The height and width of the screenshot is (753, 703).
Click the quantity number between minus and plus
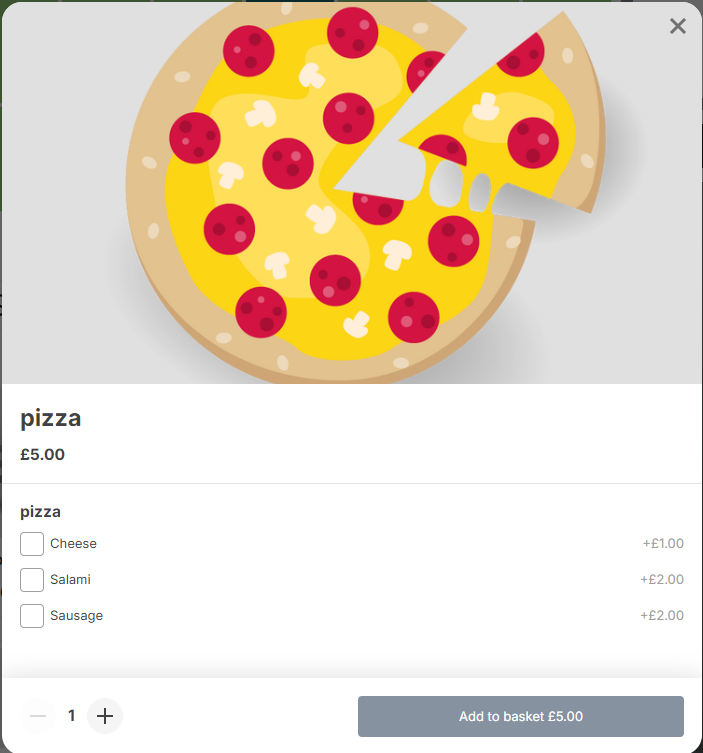pyautogui.click(x=72, y=716)
